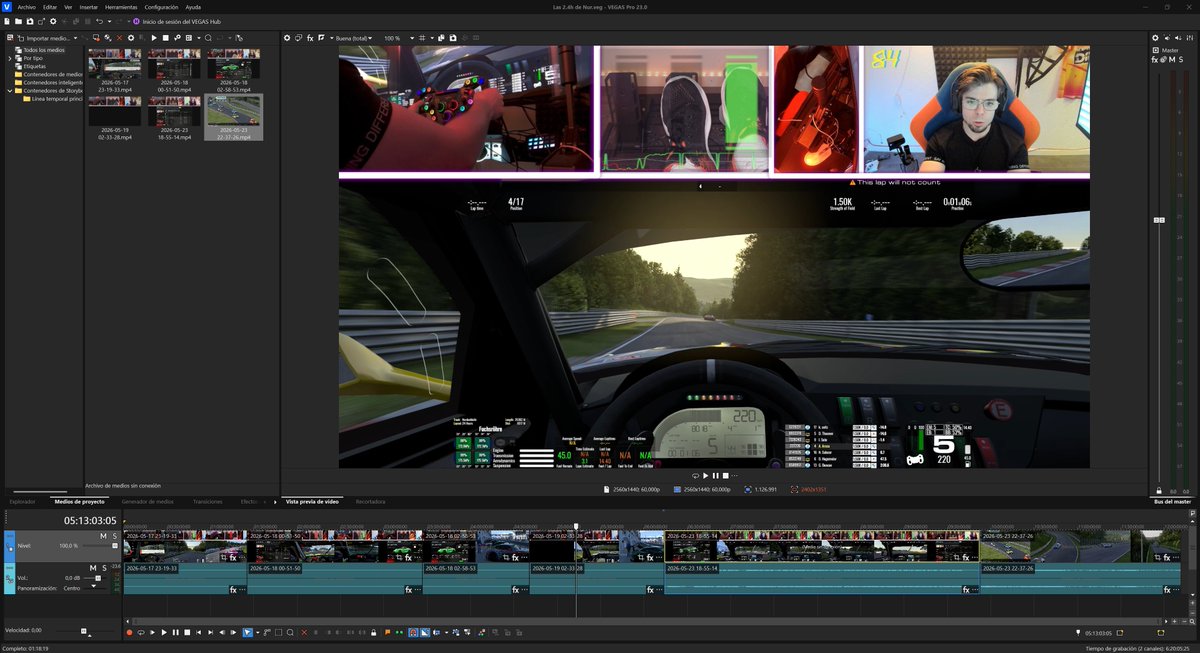
Task: Copy preview snapshot to clipboard icon
Action: click(441, 38)
